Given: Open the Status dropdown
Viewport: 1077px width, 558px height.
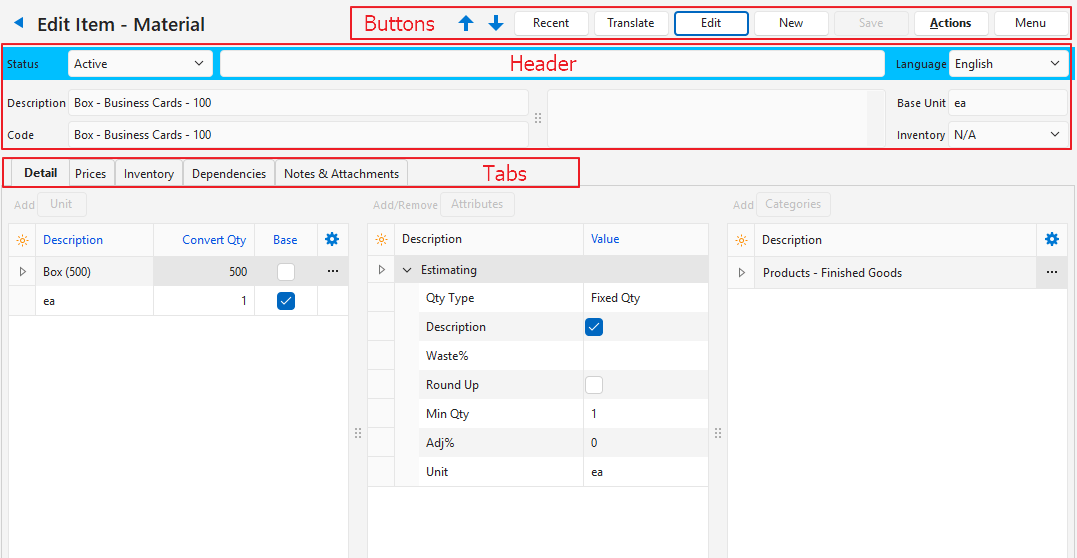Looking at the screenshot, I should 140,64.
